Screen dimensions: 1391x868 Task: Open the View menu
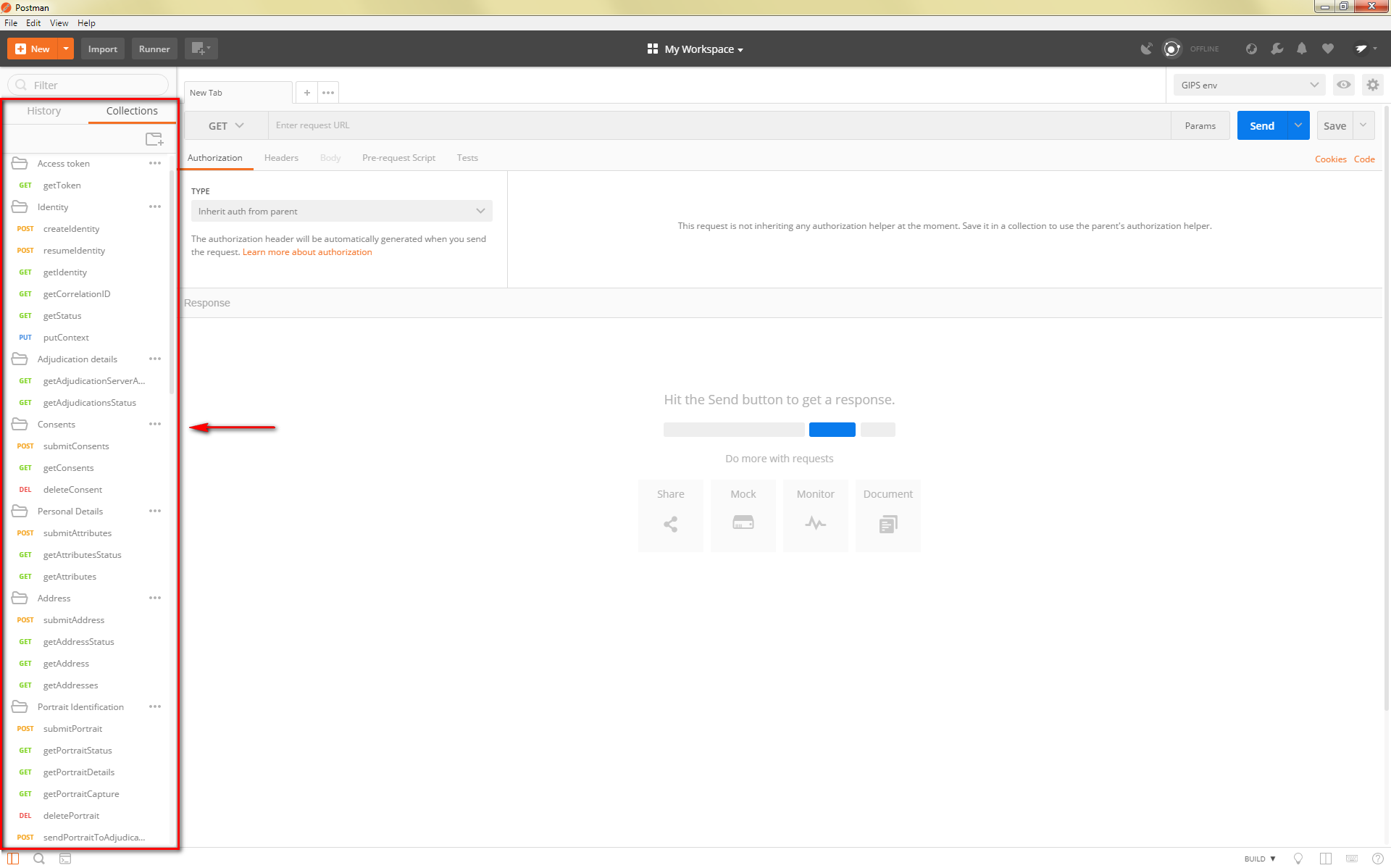(x=59, y=23)
